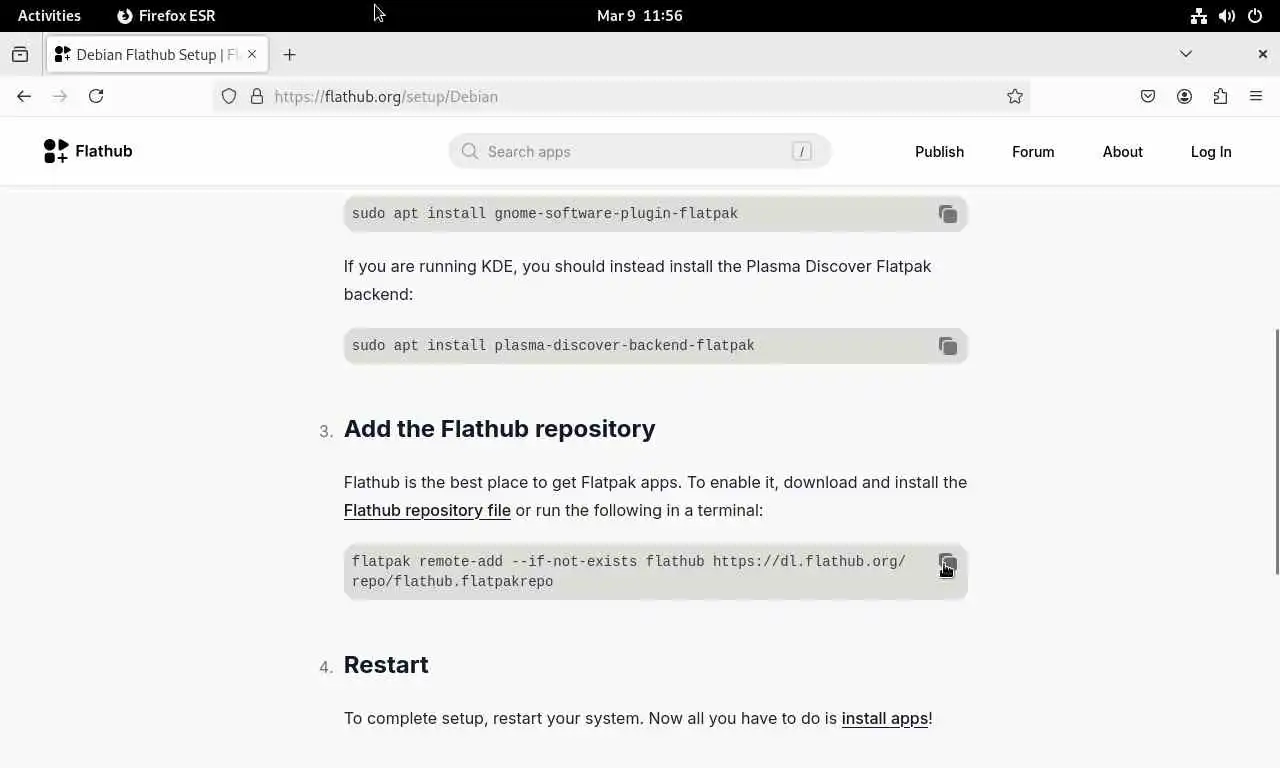Click the Log In button

click(1211, 152)
